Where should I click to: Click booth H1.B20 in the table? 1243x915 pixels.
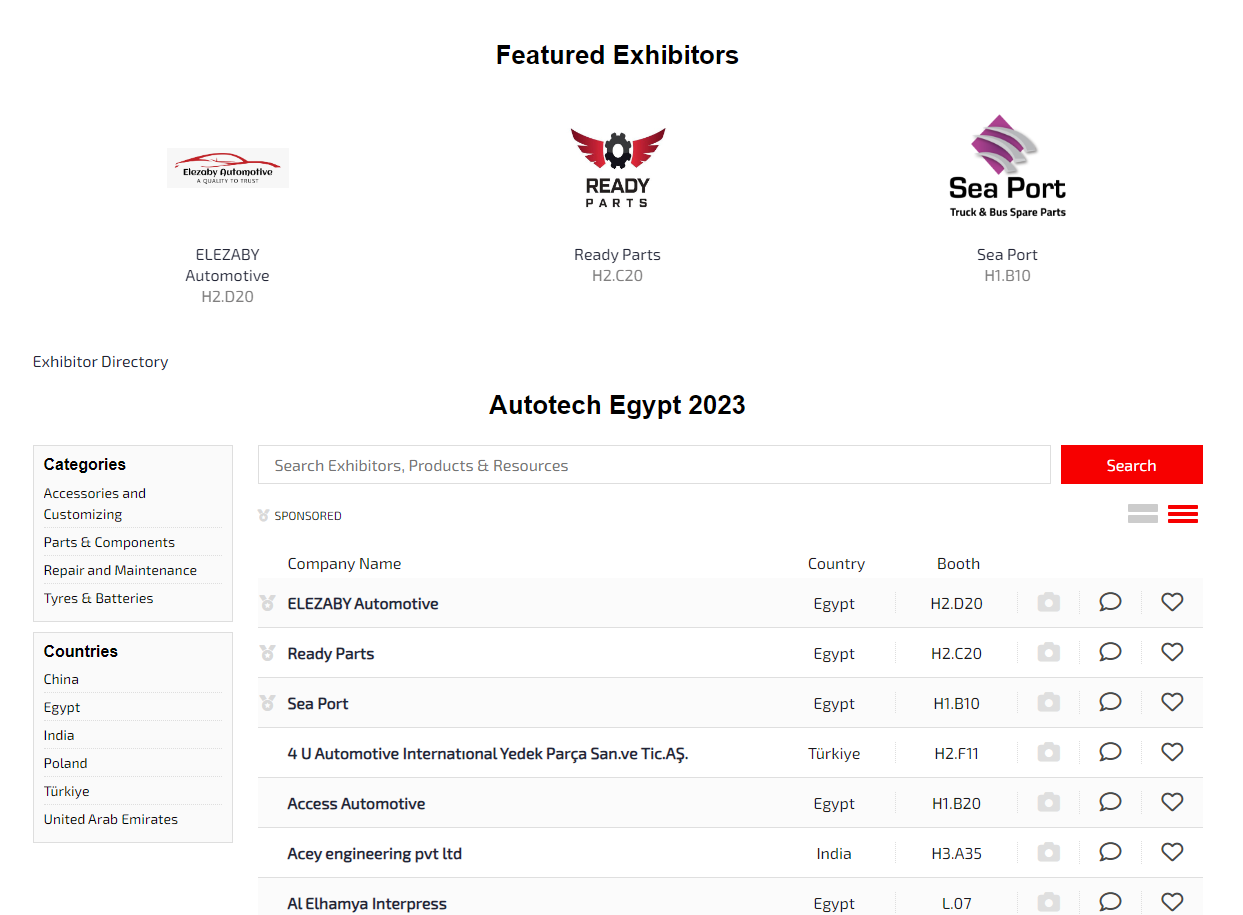pos(956,803)
